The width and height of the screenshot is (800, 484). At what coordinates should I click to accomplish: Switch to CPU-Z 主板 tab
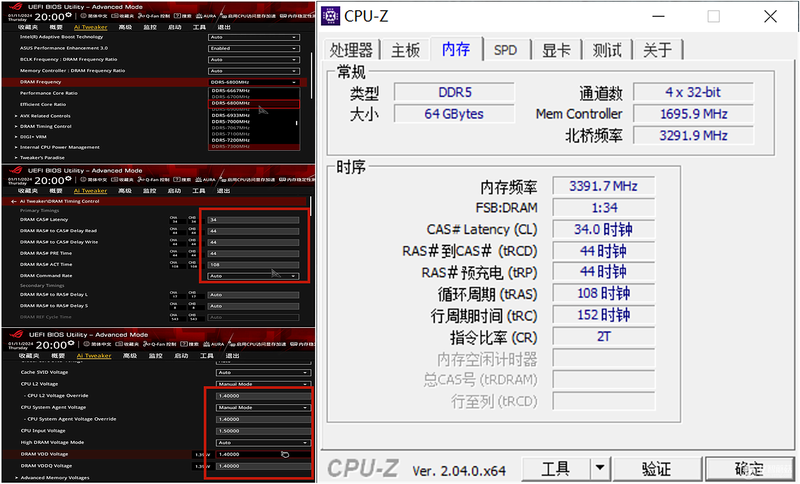pyautogui.click(x=406, y=50)
